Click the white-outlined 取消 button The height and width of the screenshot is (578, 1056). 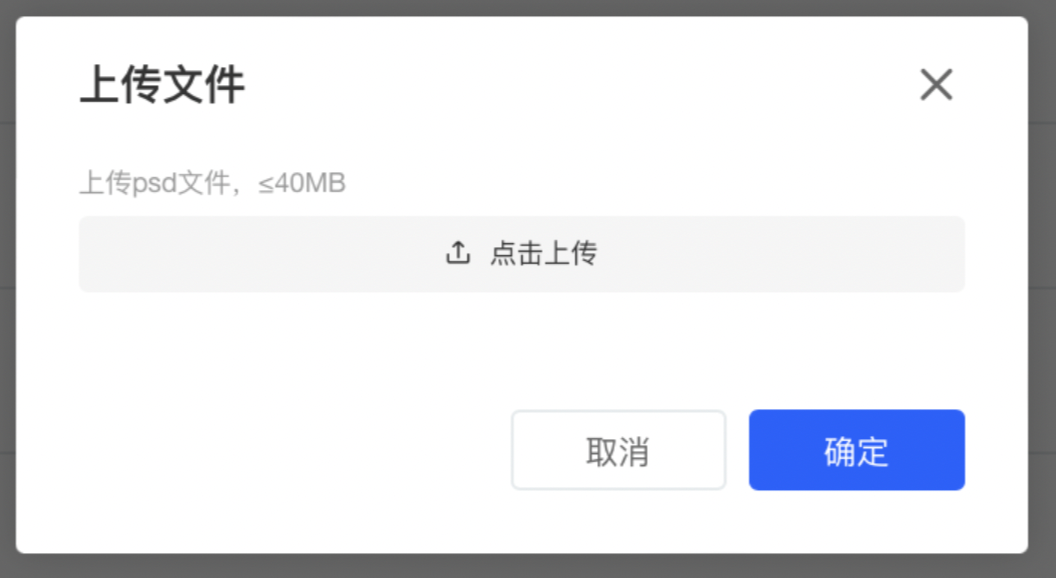pyautogui.click(x=618, y=450)
